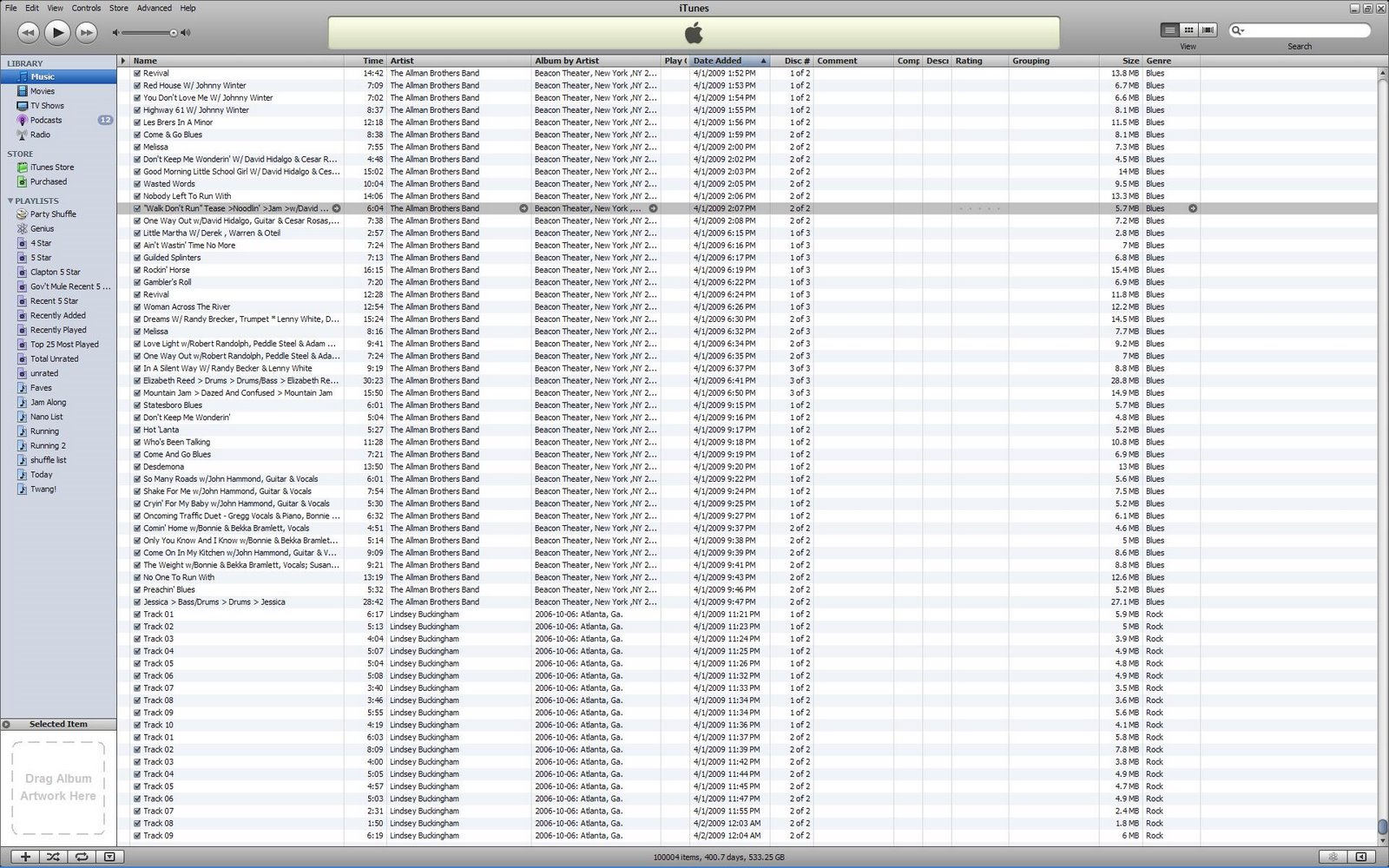Open Radio in sidebar

click(x=58, y=135)
